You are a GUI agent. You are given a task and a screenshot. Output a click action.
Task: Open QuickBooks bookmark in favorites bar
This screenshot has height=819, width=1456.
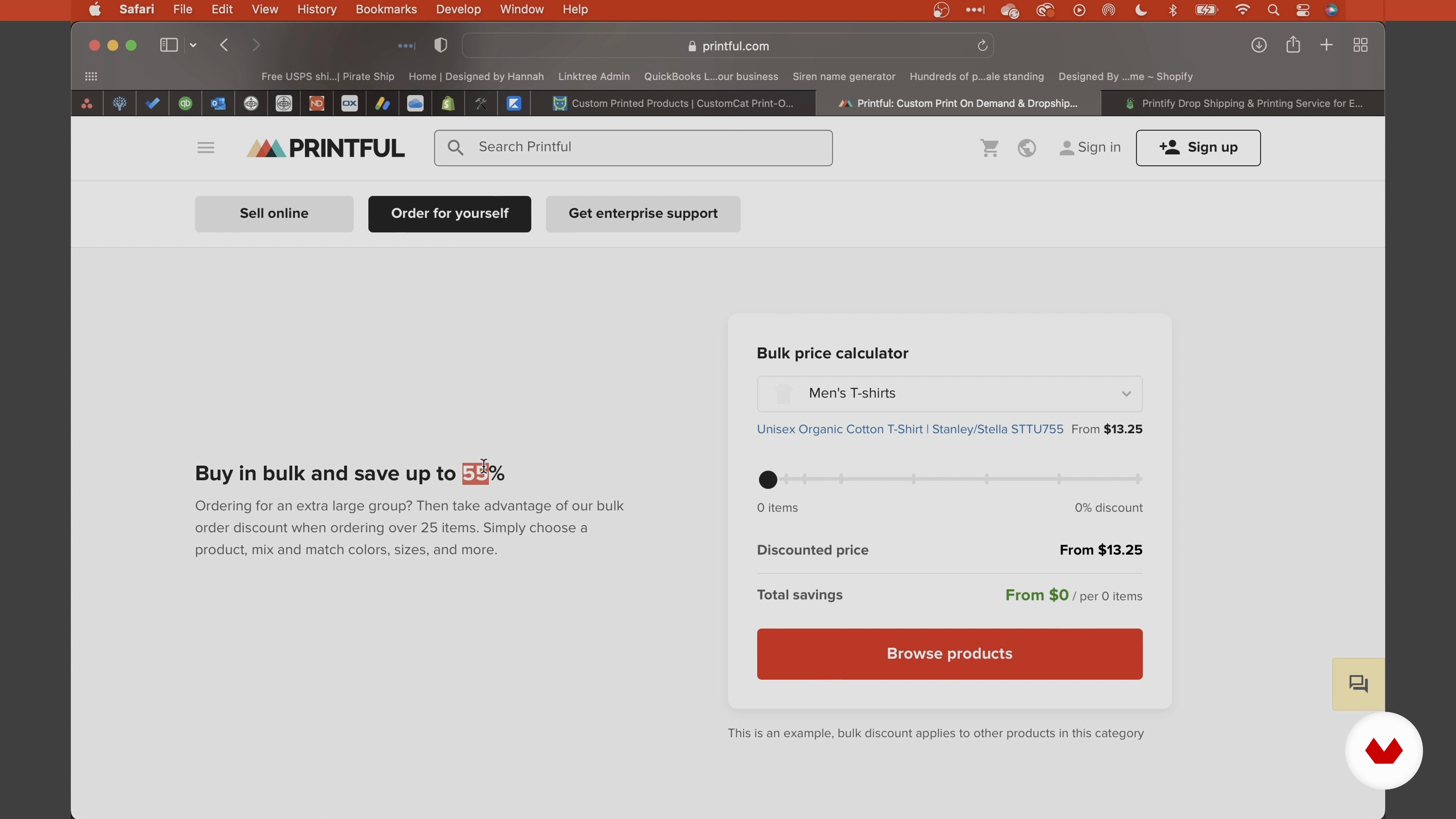coord(711,76)
